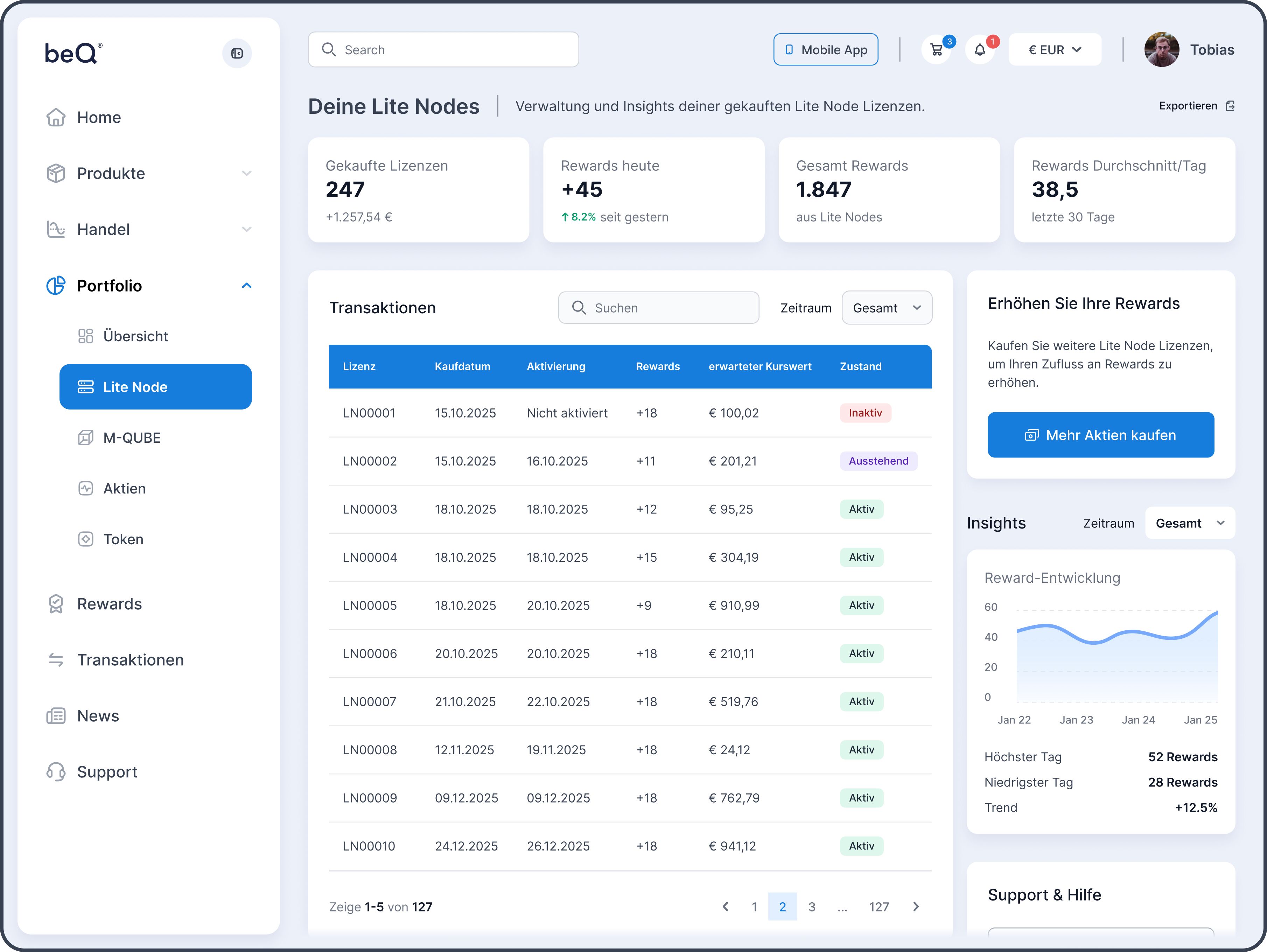Click the Rewards badge icon
The image size is (1267, 952).
[x=56, y=604]
